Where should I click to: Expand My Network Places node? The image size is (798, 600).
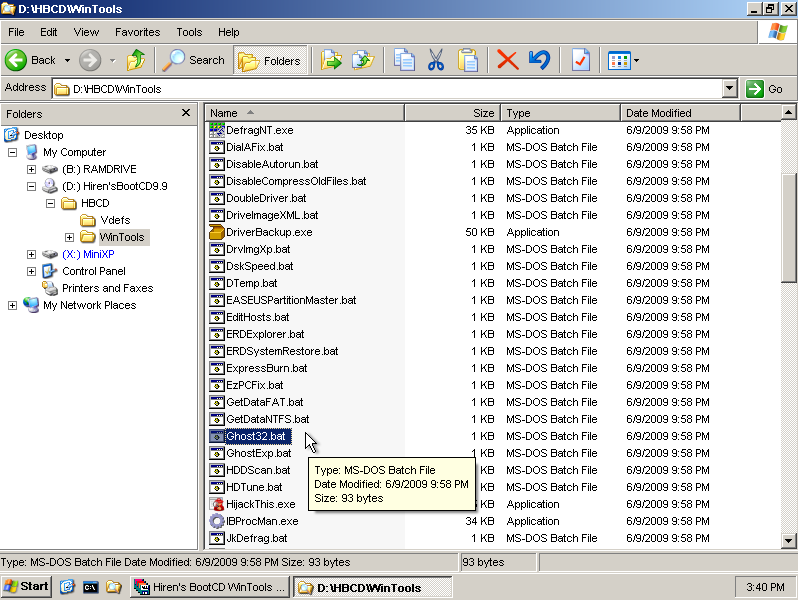click(x=12, y=305)
